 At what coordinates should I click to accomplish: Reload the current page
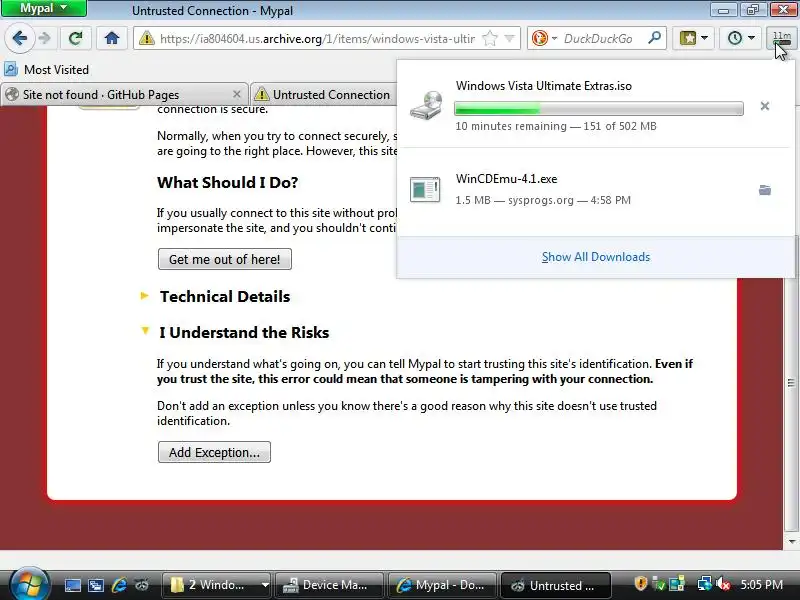76,38
